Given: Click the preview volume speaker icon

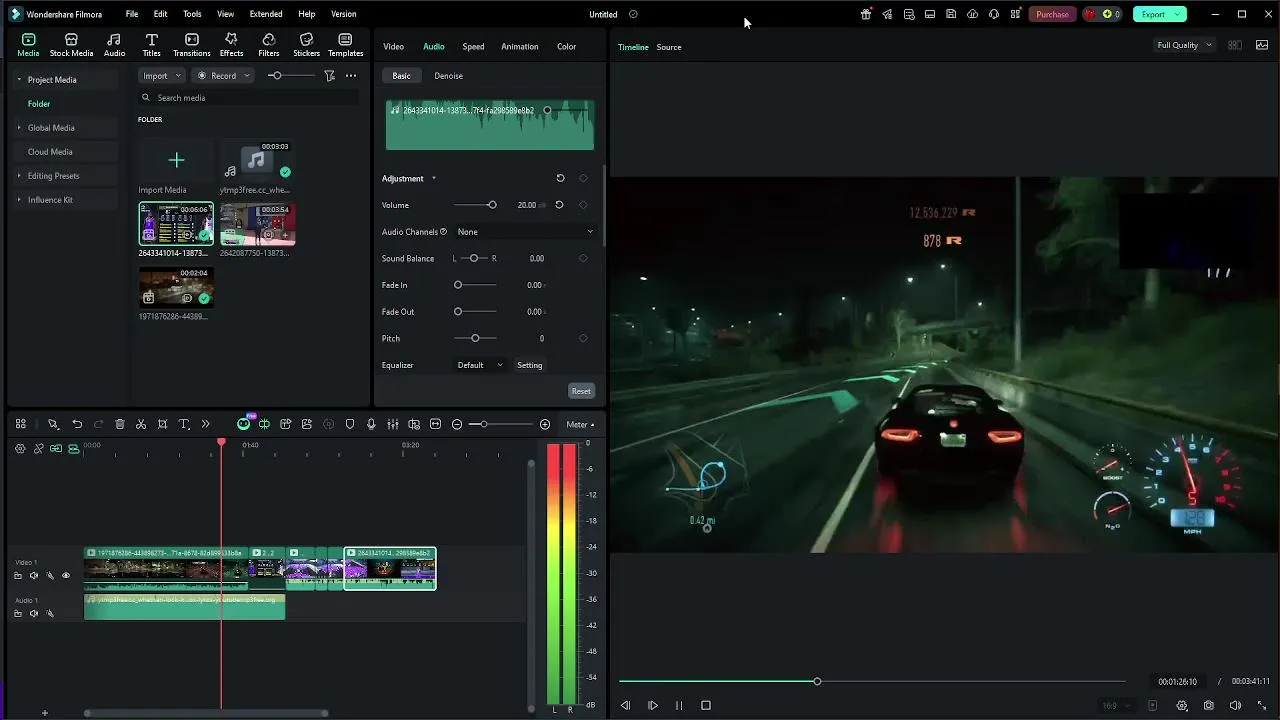Looking at the screenshot, I should pyautogui.click(x=1235, y=705).
